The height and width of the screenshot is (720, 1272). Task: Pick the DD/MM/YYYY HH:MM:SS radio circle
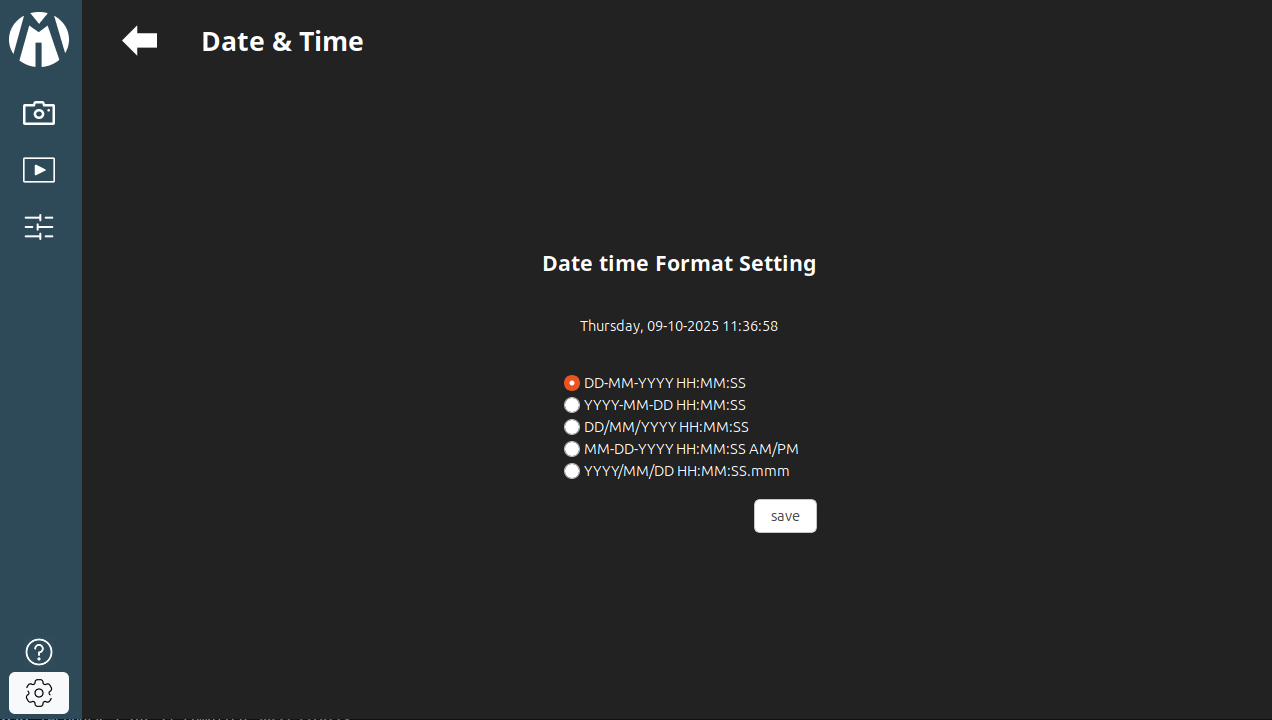(572, 427)
